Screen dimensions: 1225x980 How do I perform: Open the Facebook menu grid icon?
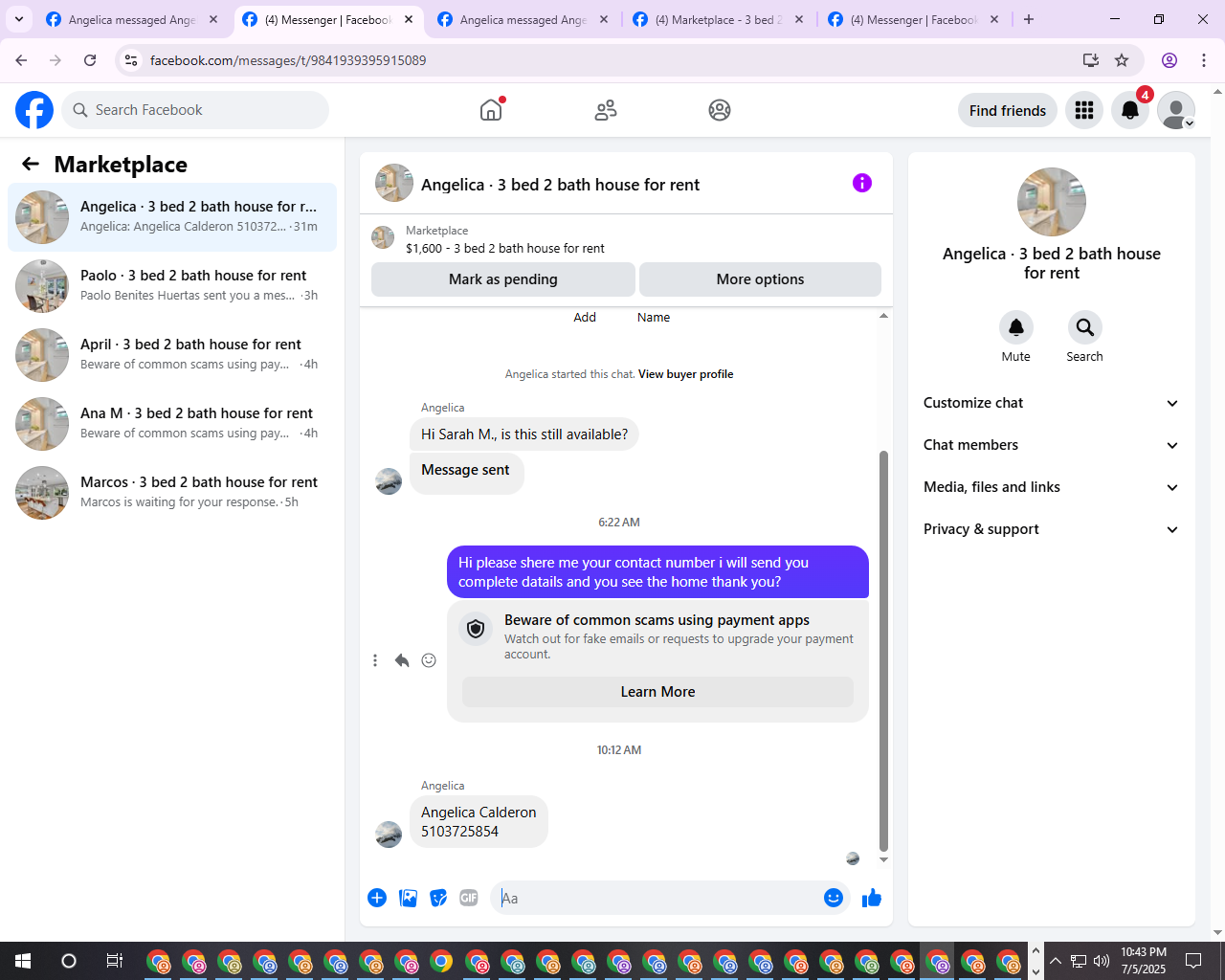[x=1084, y=110]
